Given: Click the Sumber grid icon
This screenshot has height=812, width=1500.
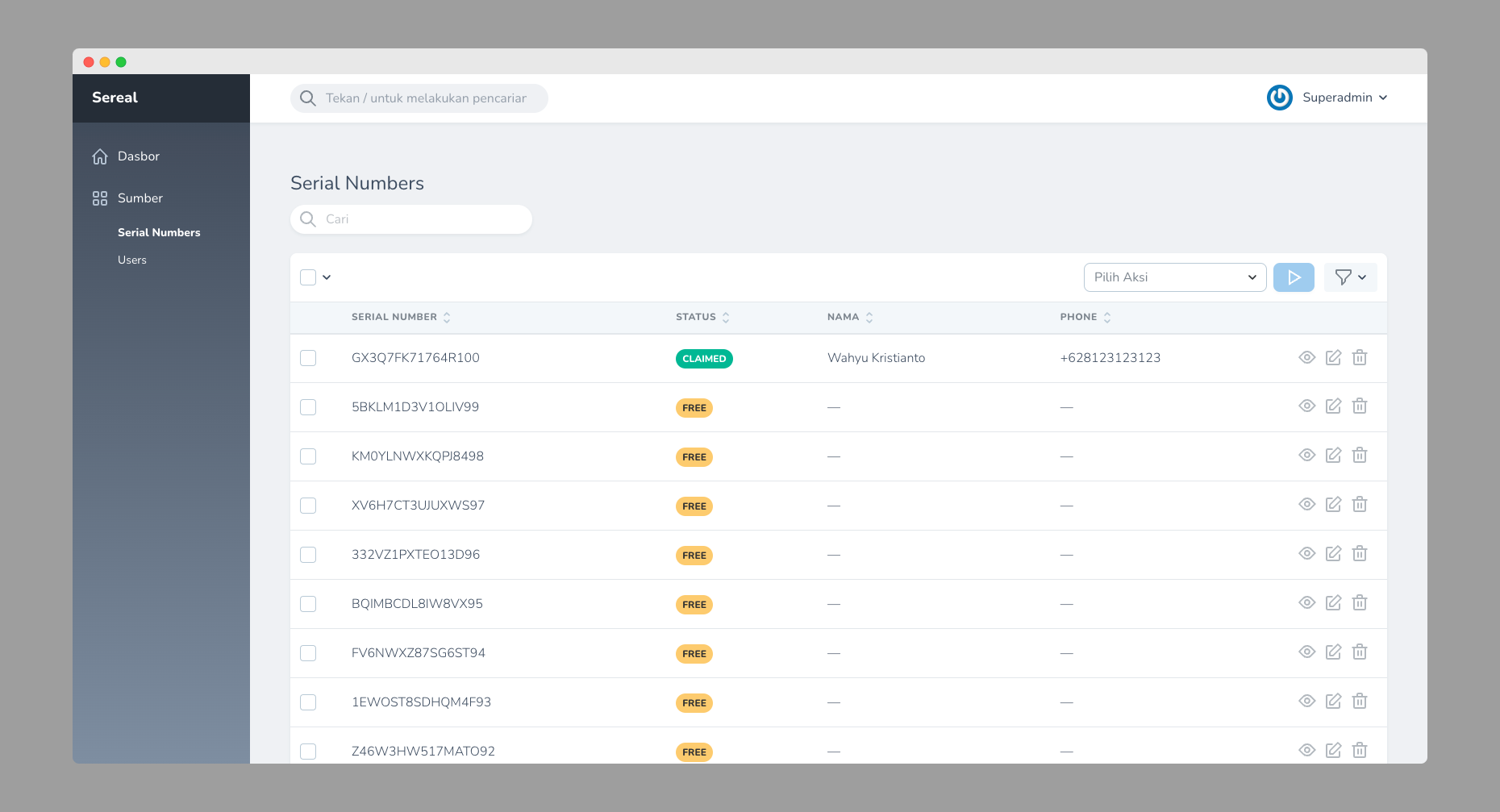Looking at the screenshot, I should point(100,198).
